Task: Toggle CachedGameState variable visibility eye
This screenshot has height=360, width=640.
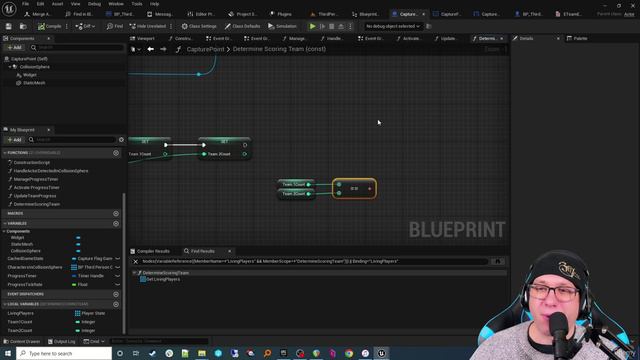Action: (118, 259)
